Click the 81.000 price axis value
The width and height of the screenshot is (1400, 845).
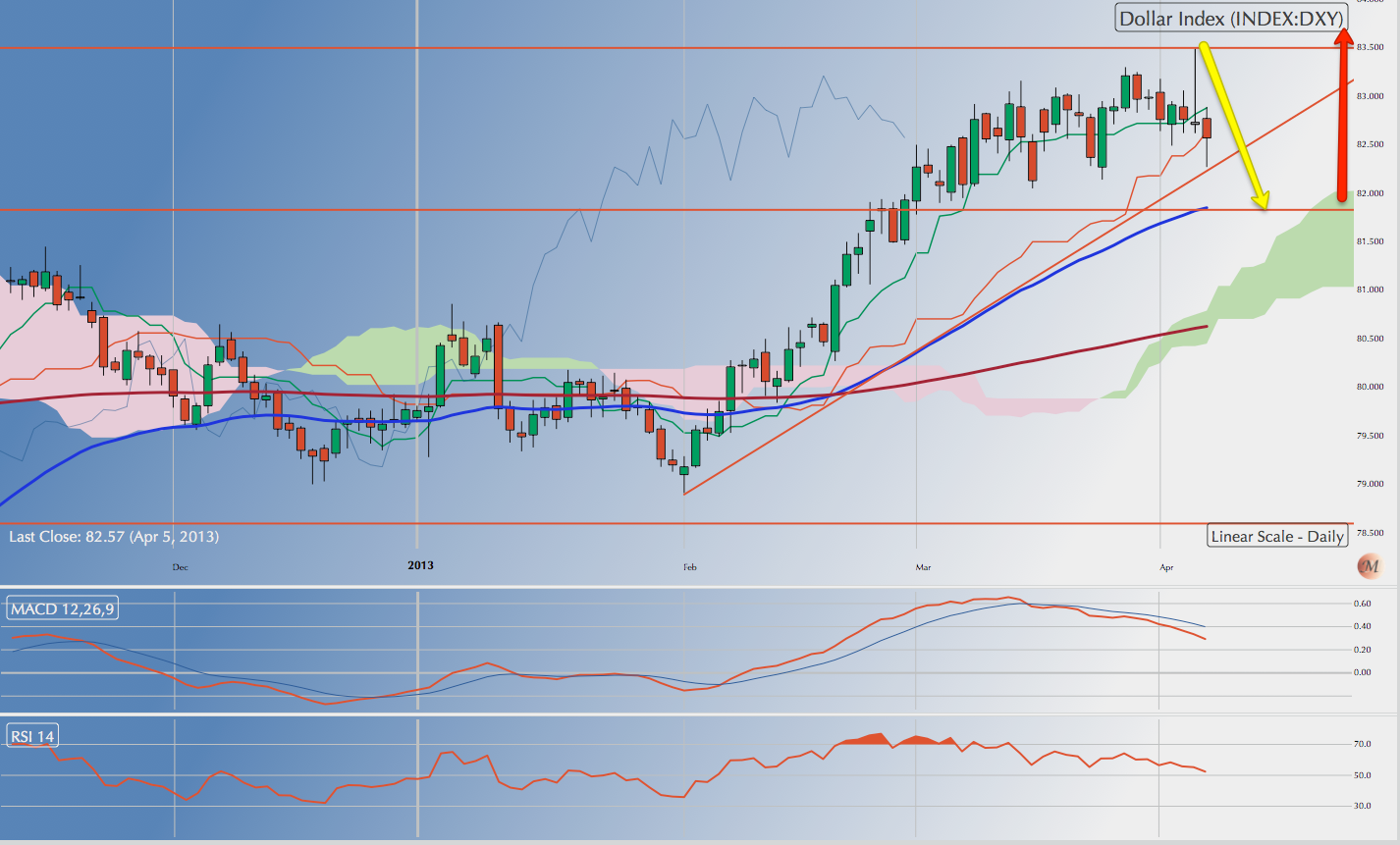pos(1370,290)
